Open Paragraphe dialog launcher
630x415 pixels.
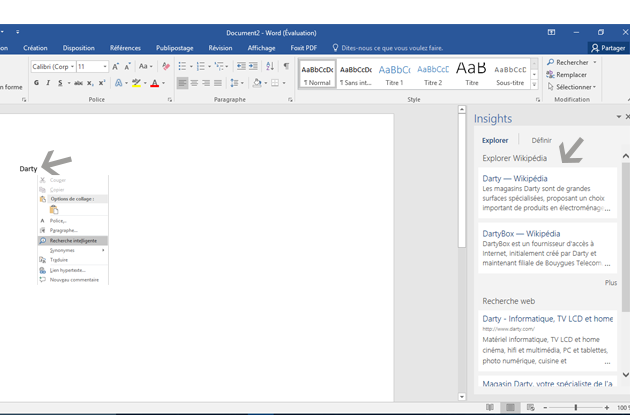pos(290,100)
